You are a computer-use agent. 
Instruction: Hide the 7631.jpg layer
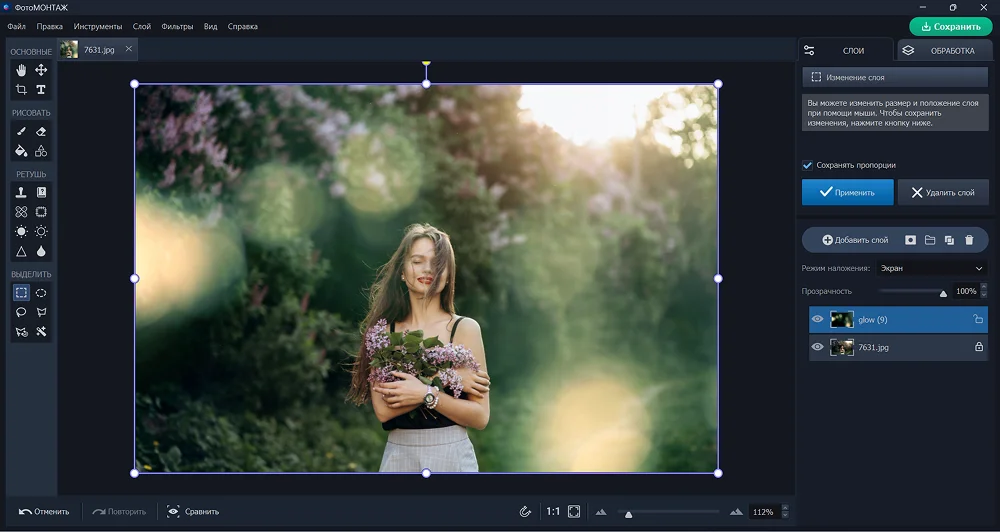[x=817, y=347]
